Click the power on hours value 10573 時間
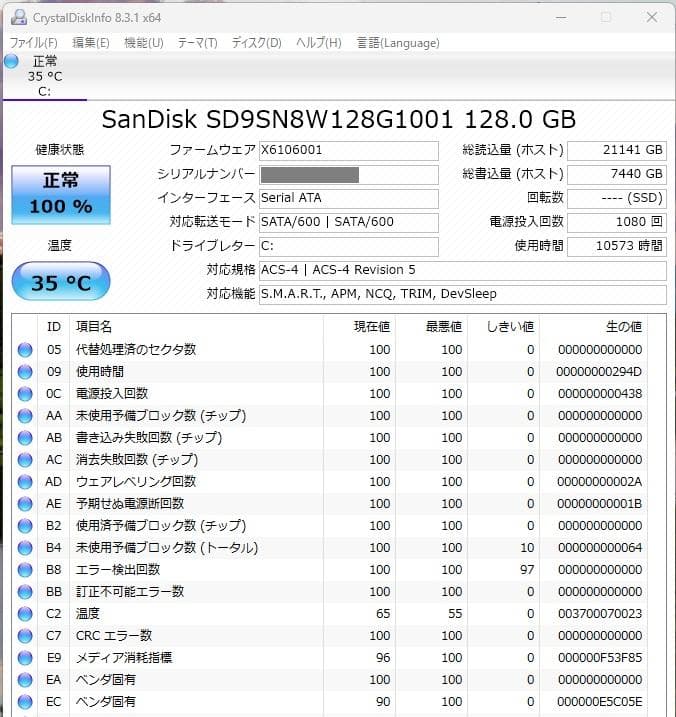 (x=617, y=246)
